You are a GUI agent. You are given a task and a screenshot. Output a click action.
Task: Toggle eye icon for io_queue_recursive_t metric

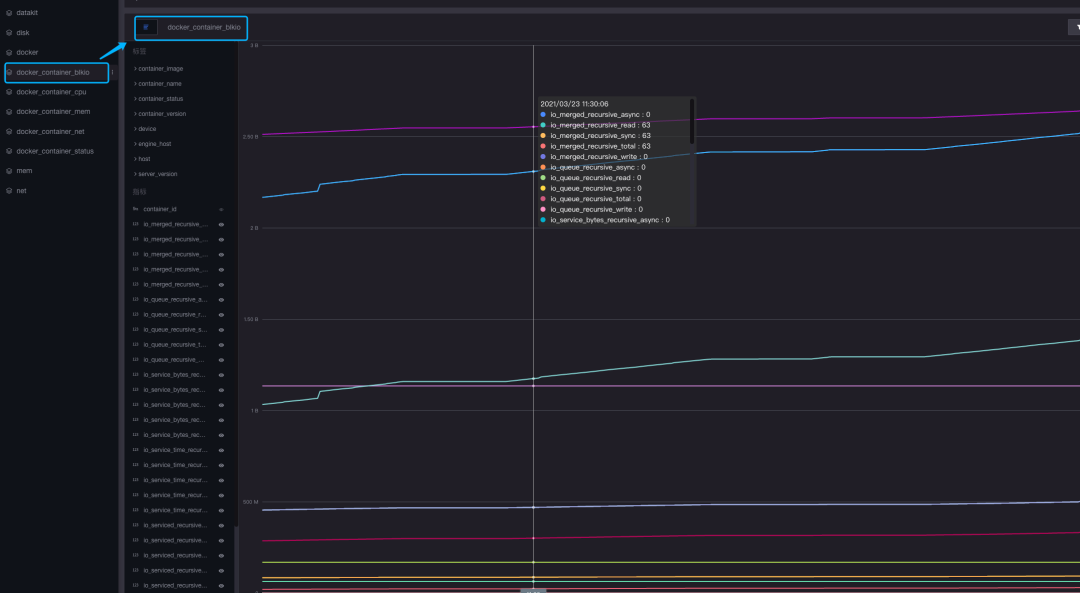click(x=221, y=345)
